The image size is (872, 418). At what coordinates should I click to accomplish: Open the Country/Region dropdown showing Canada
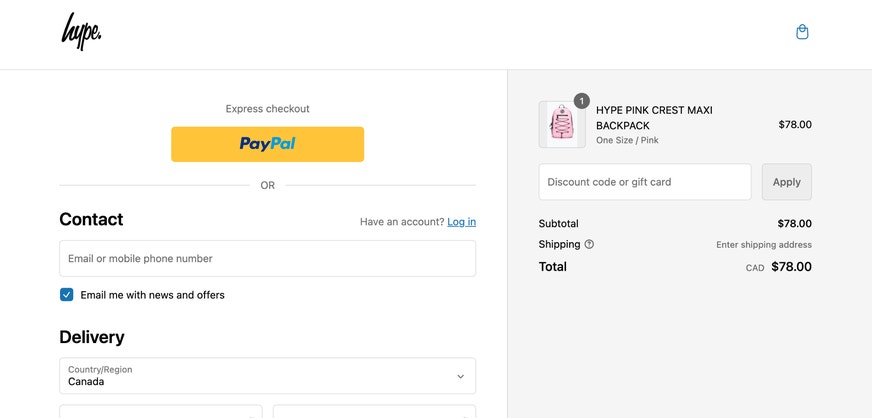click(x=267, y=376)
